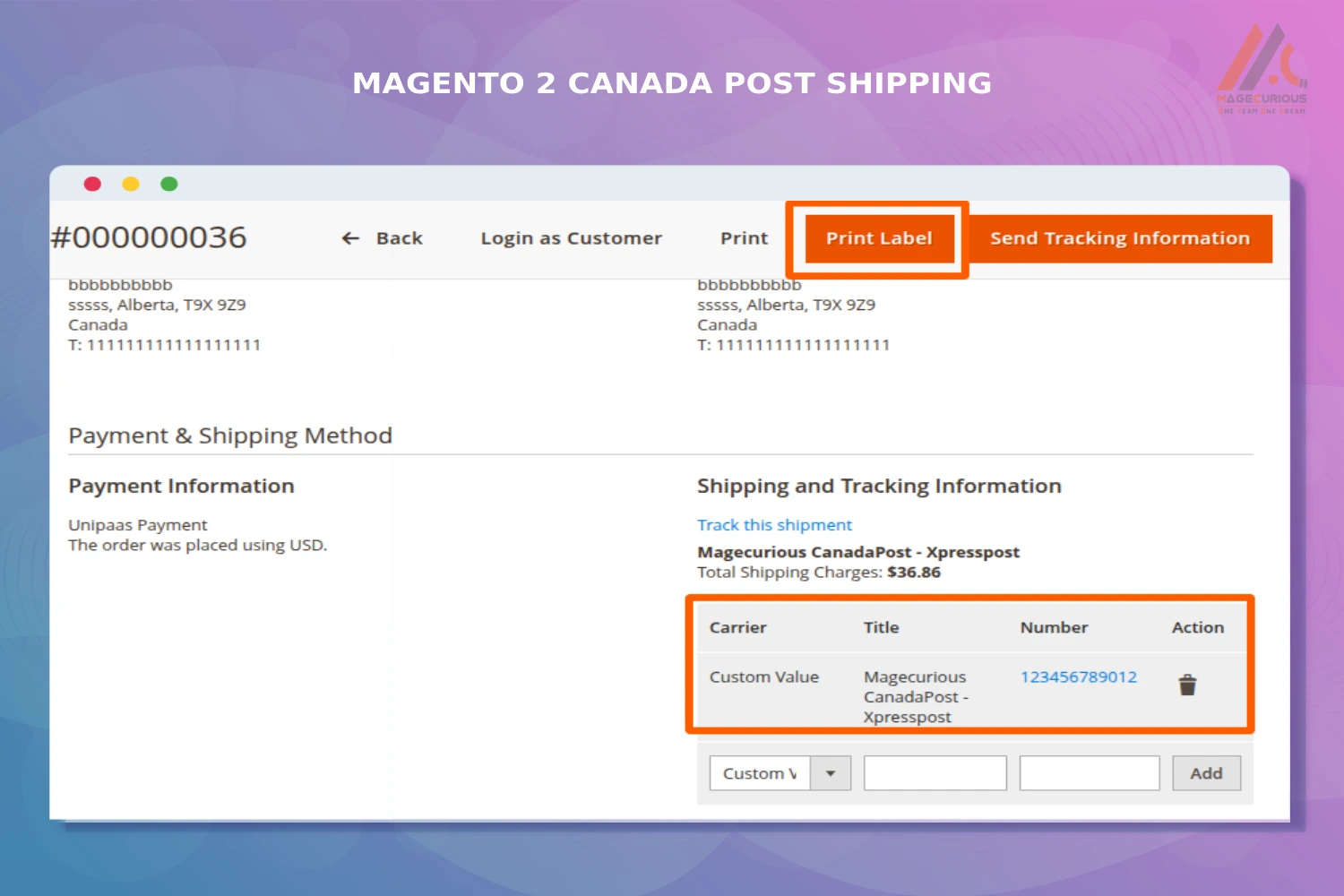
Task: Click tracking number 123456789012
Action: click(x=1078, y=676)
